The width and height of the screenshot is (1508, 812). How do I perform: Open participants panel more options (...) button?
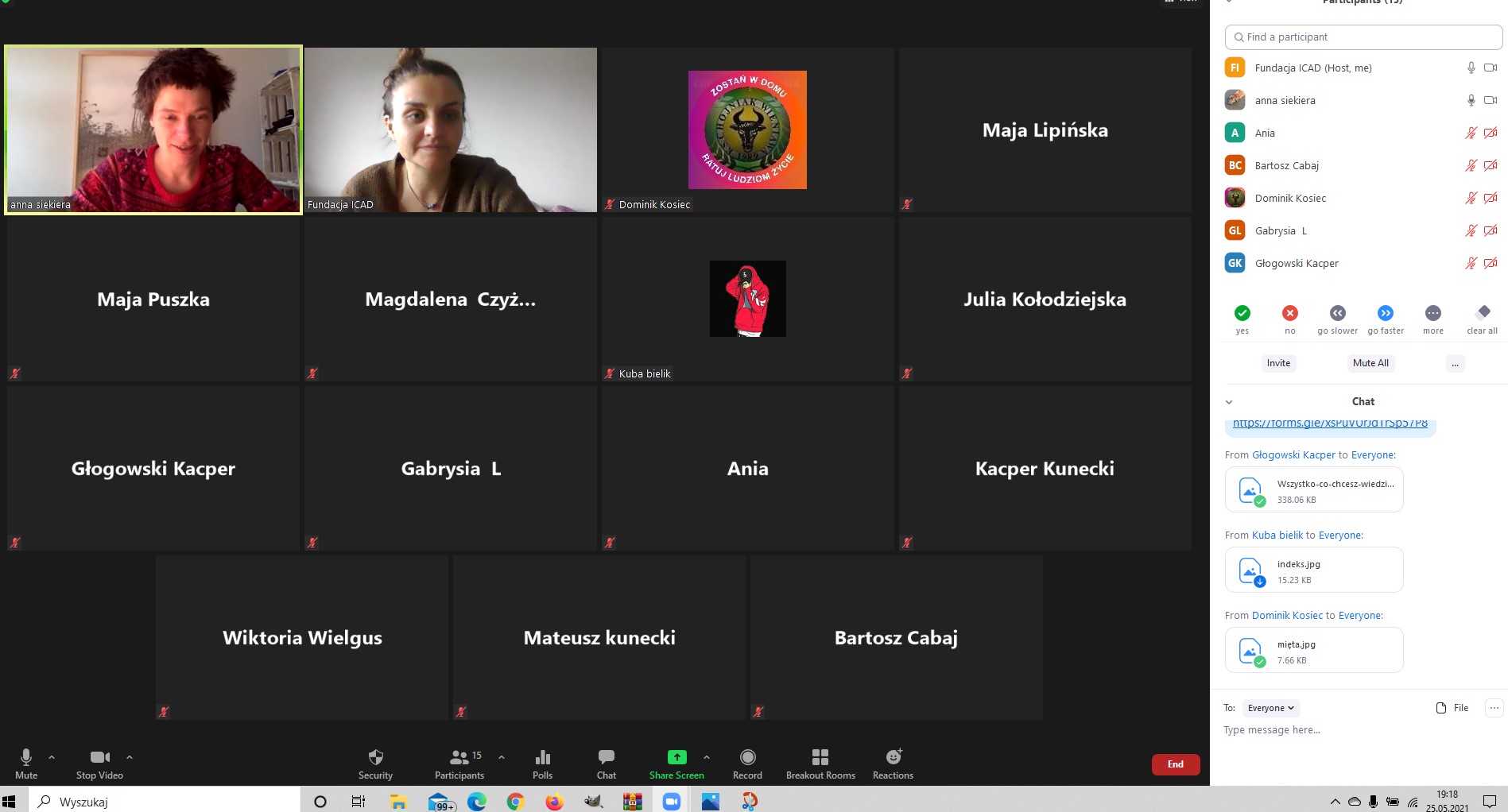[x=1455, y=363]
